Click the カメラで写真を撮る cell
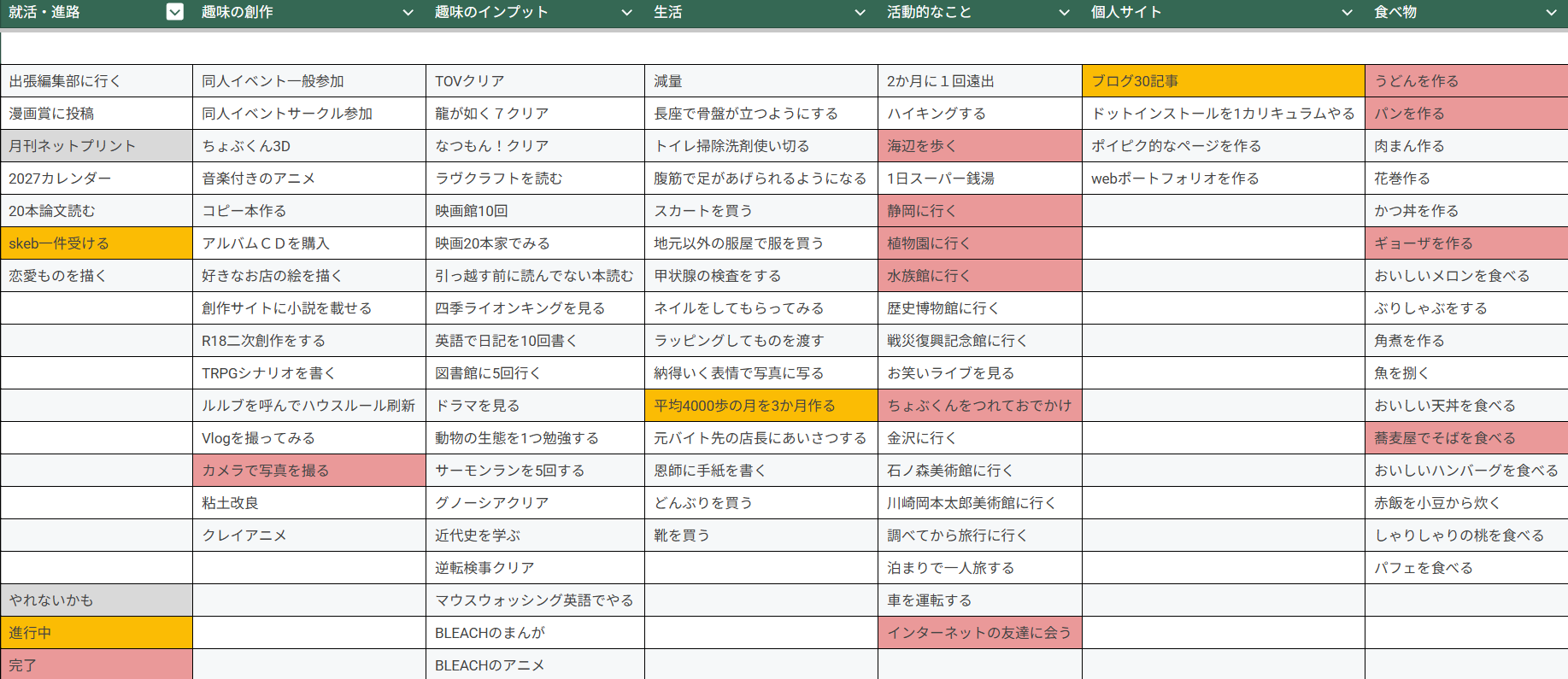The width and height of the screenshot is (1568, 679). click(308, 471)
